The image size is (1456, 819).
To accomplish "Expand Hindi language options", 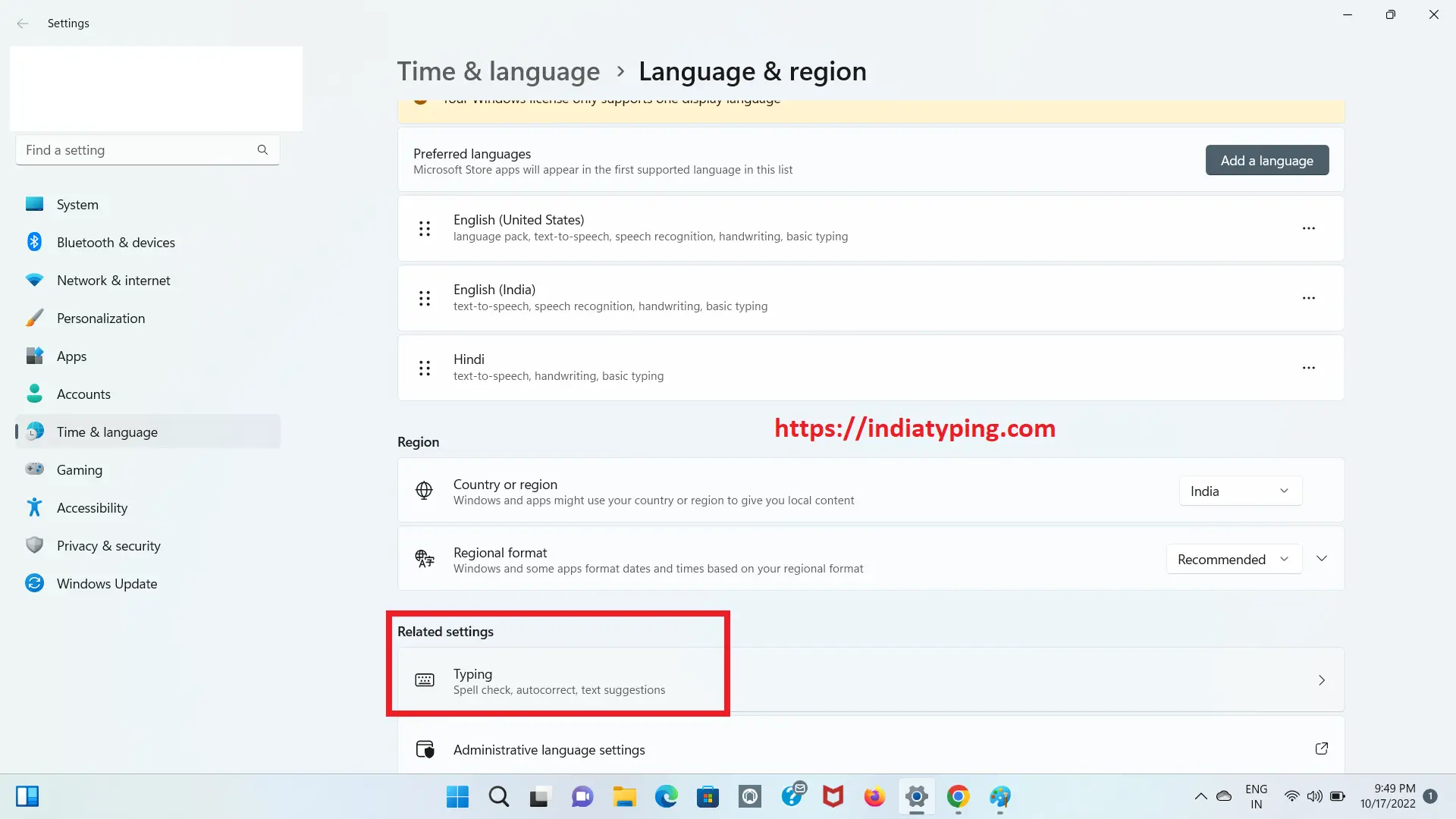I will [x=1308, y=367].
